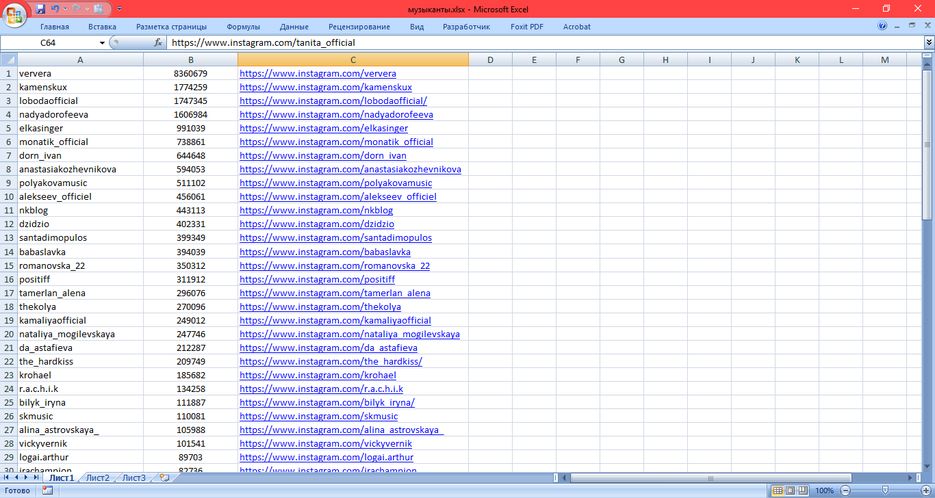The height and width of the screenshot is (498, 935).
Task: Open the dorn_ivan Instagram link
Action: pyautogui.click(x=323, y=156)
